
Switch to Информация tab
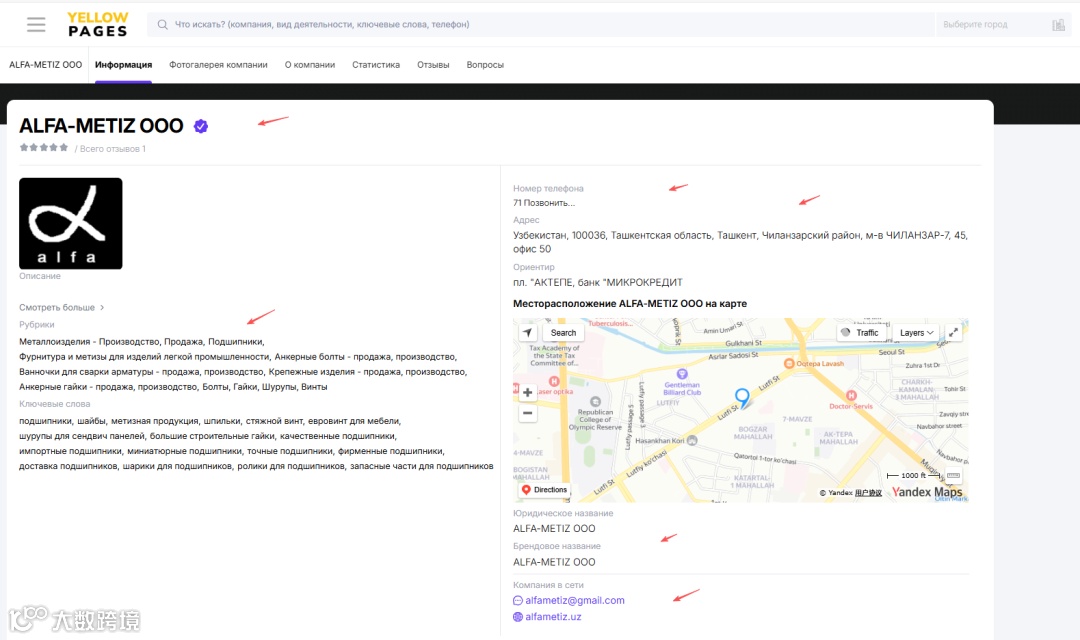click(123, 65)
